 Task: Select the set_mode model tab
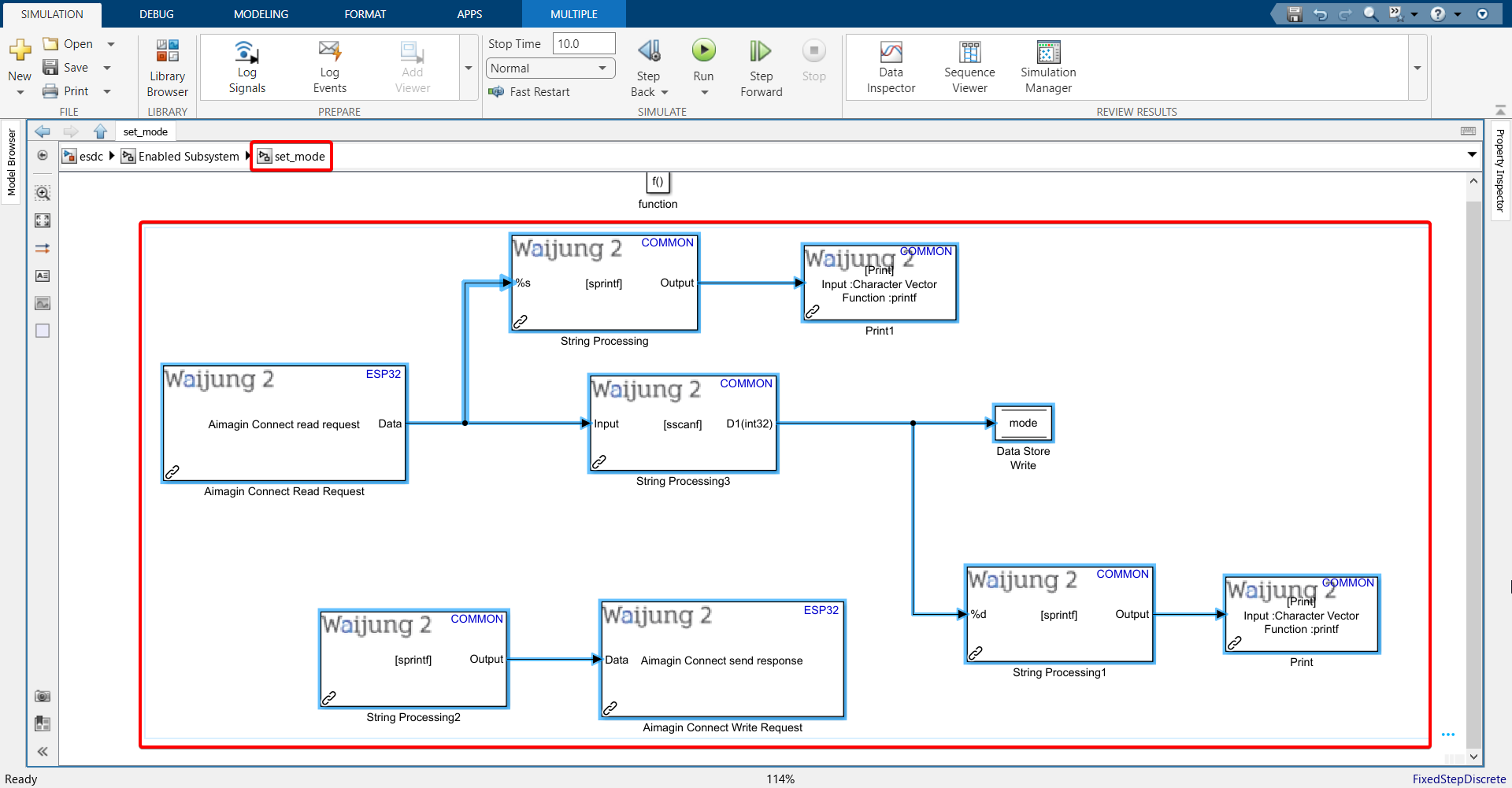[x=145, y=131]
